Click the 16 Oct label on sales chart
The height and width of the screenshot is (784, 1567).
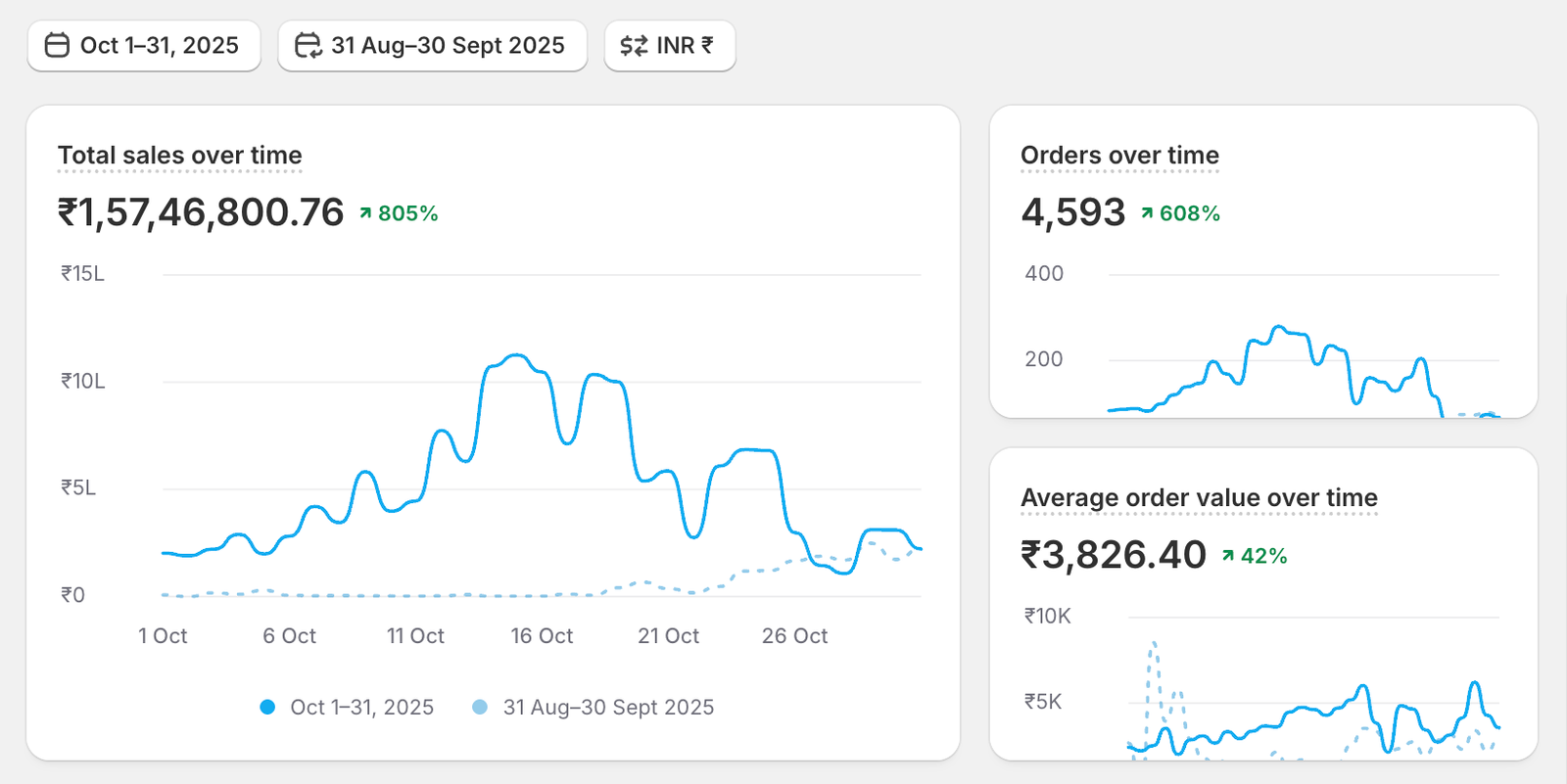tap(542, 636)
